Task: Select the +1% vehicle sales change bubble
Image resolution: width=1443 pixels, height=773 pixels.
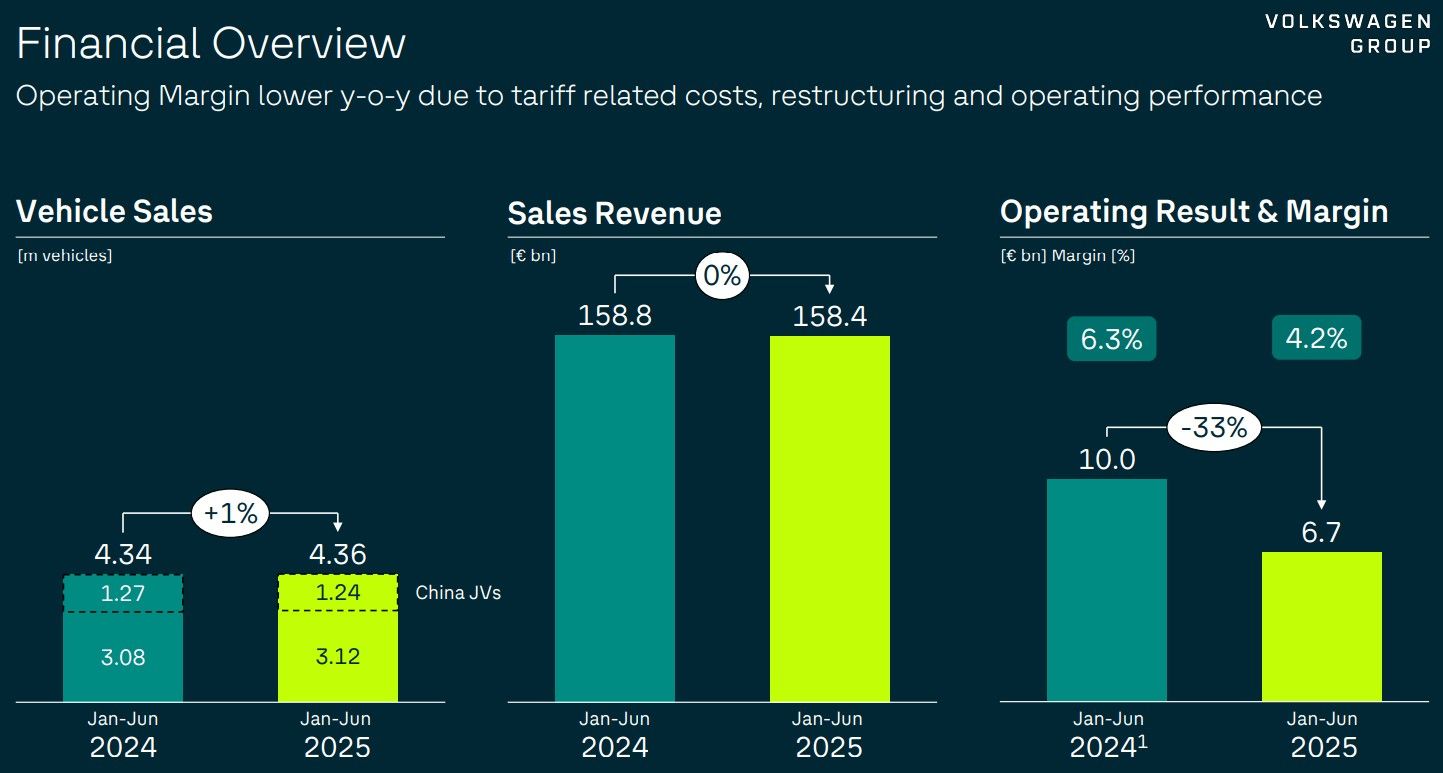Action: (230, 514)
